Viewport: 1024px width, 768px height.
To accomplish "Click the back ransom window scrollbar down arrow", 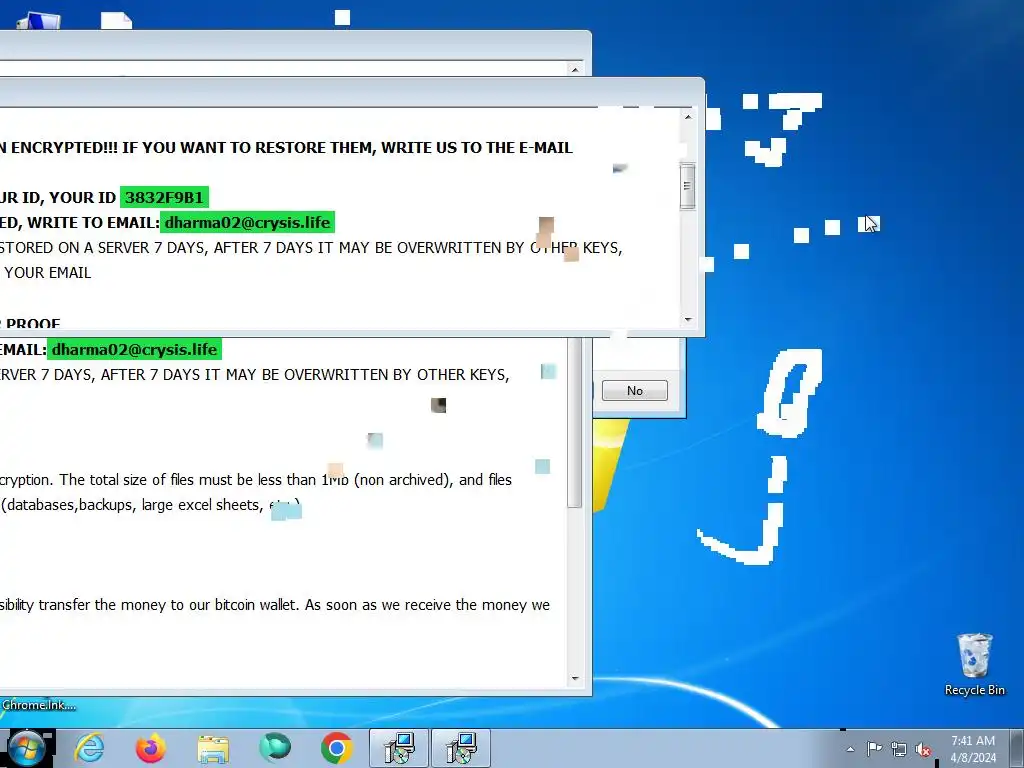I will (x=575, y=679).
